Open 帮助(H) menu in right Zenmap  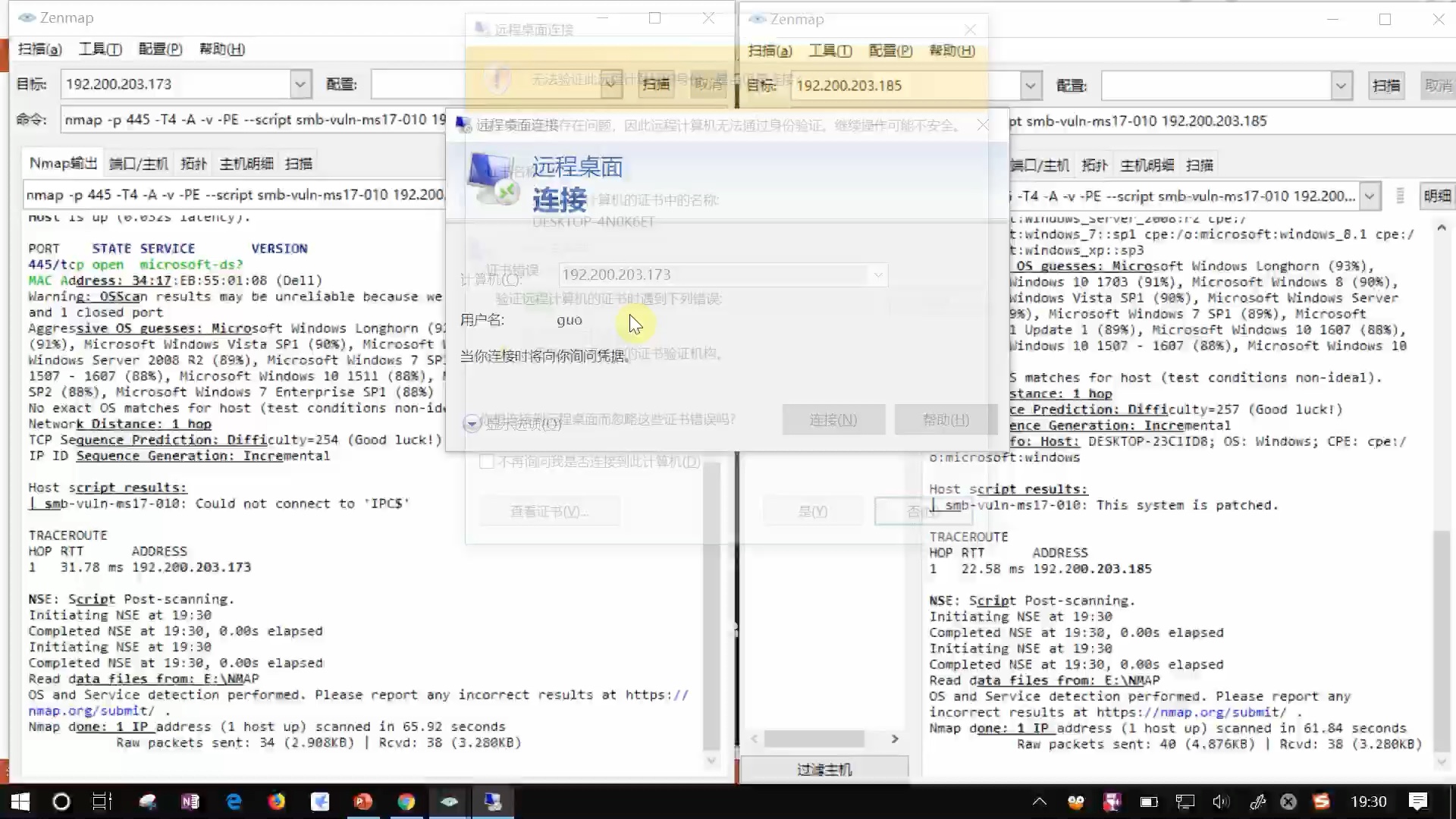pyautogui.click(x=952, y=51)
